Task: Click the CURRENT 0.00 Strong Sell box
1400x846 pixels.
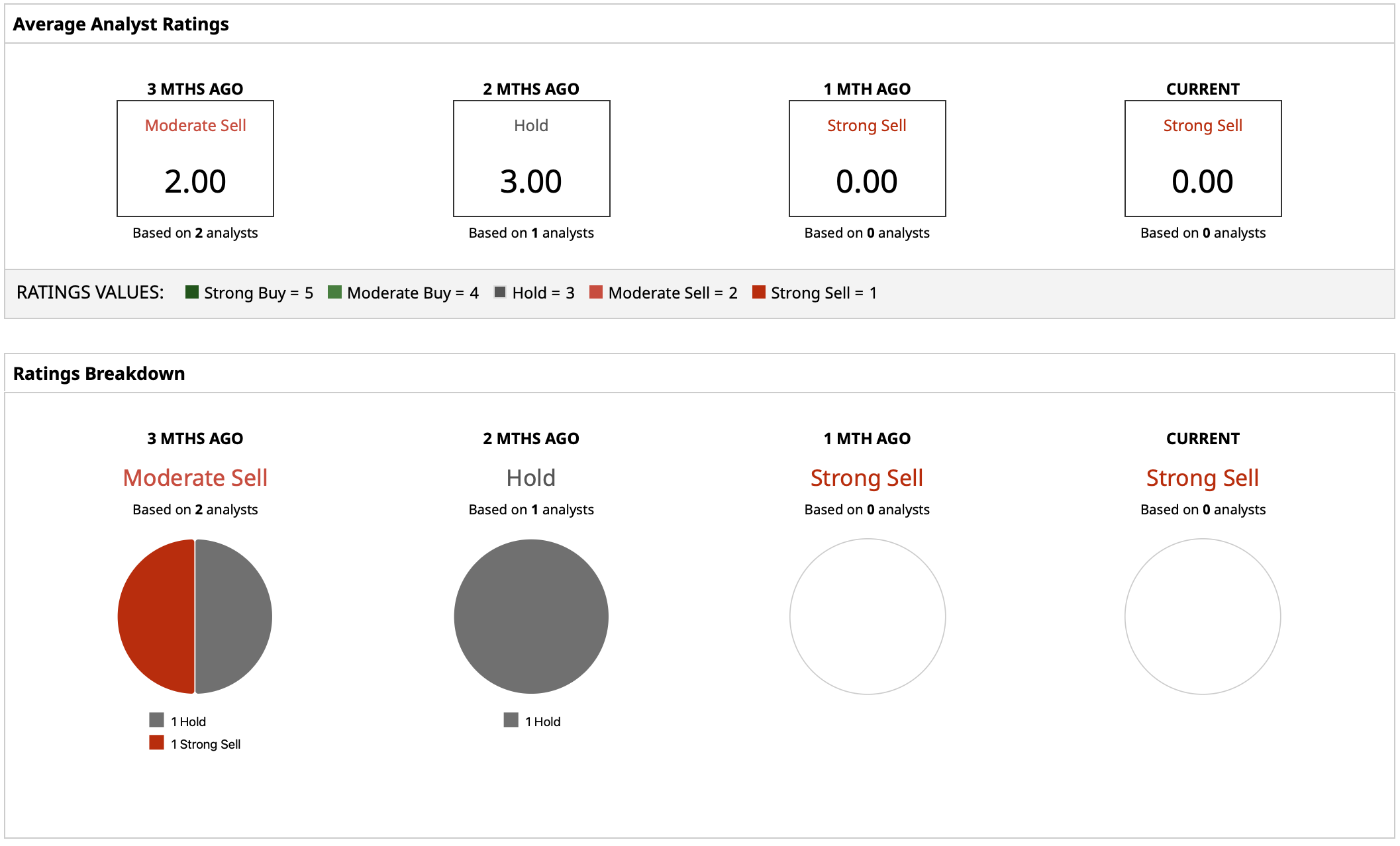Action: 1203,159
